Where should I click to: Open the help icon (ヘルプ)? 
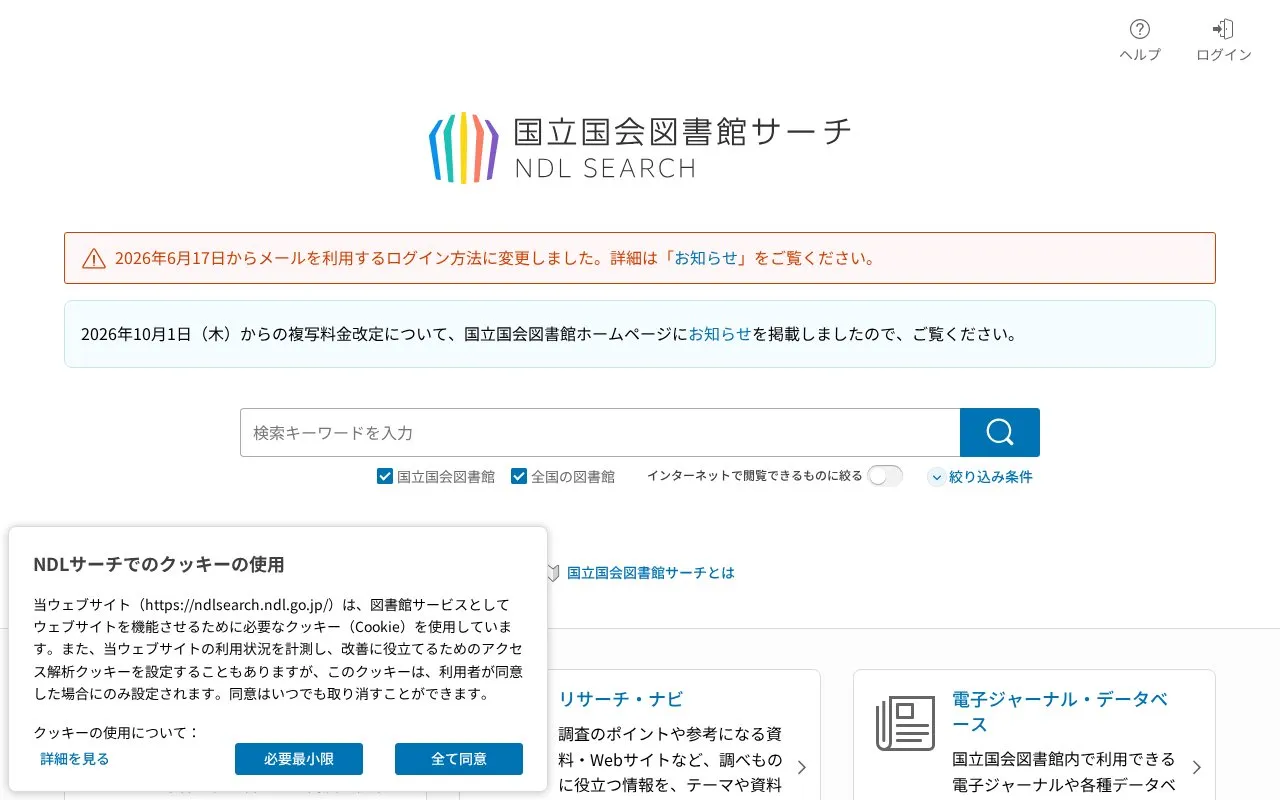1140,40
